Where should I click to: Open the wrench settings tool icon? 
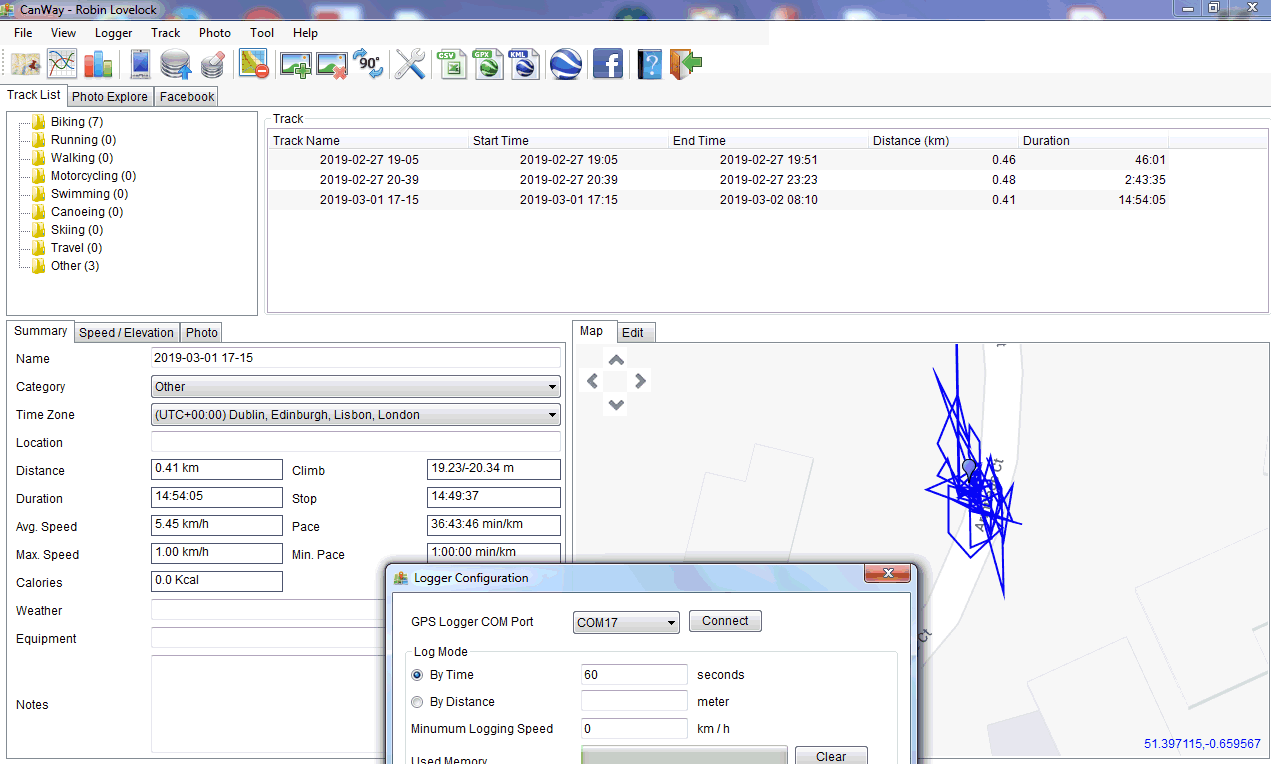tap(410, 65)
